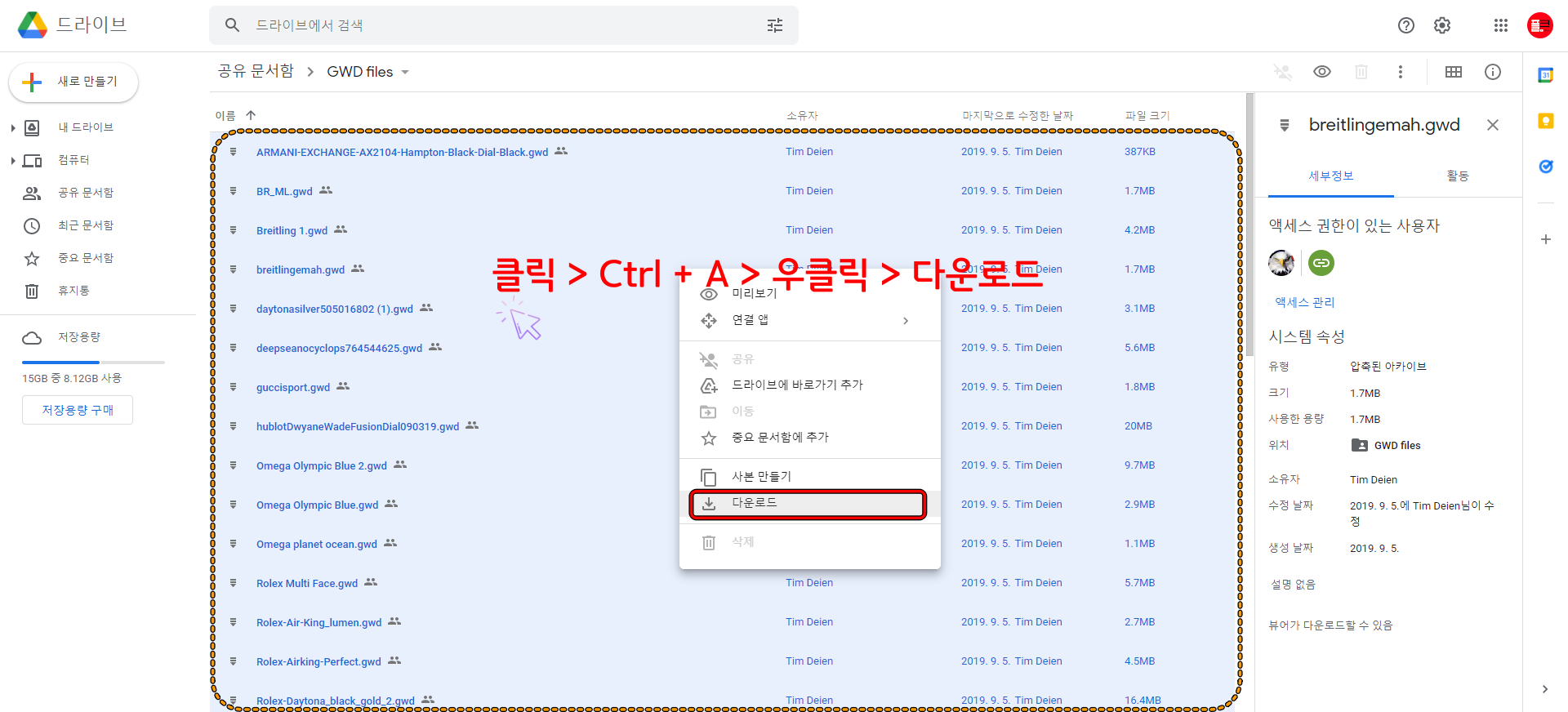Open the Google apps grid
The height and width of the screenshot is (712, 1568).
pyautogui.click(x=1501, y=25)
